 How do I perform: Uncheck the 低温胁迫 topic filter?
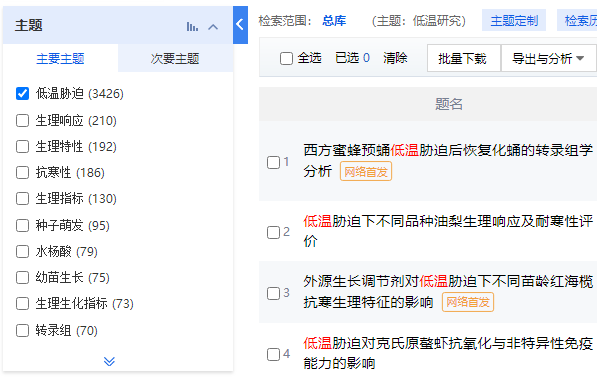coord(22,93)
